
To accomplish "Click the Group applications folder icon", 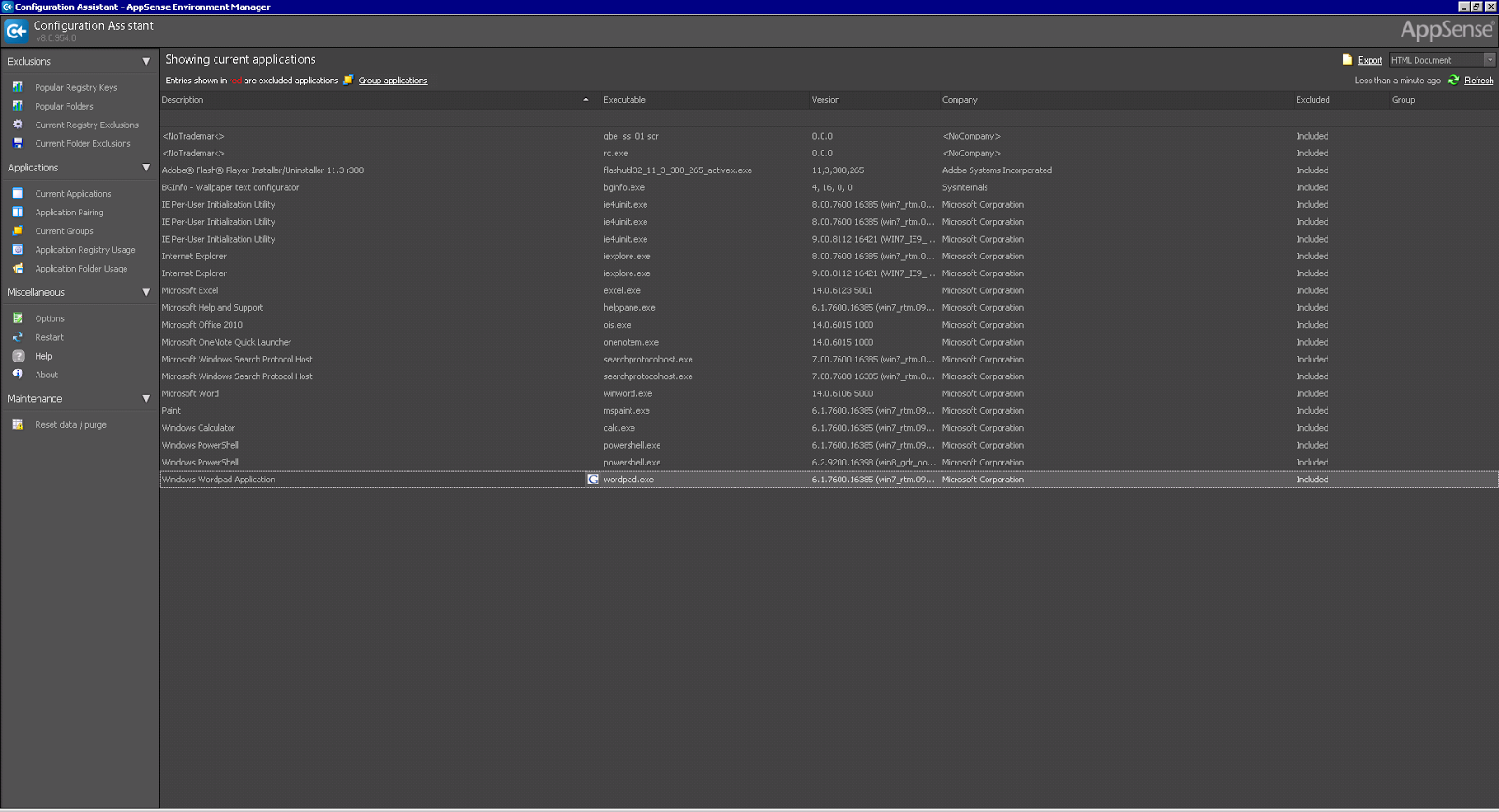I will [x=349, y=81].
